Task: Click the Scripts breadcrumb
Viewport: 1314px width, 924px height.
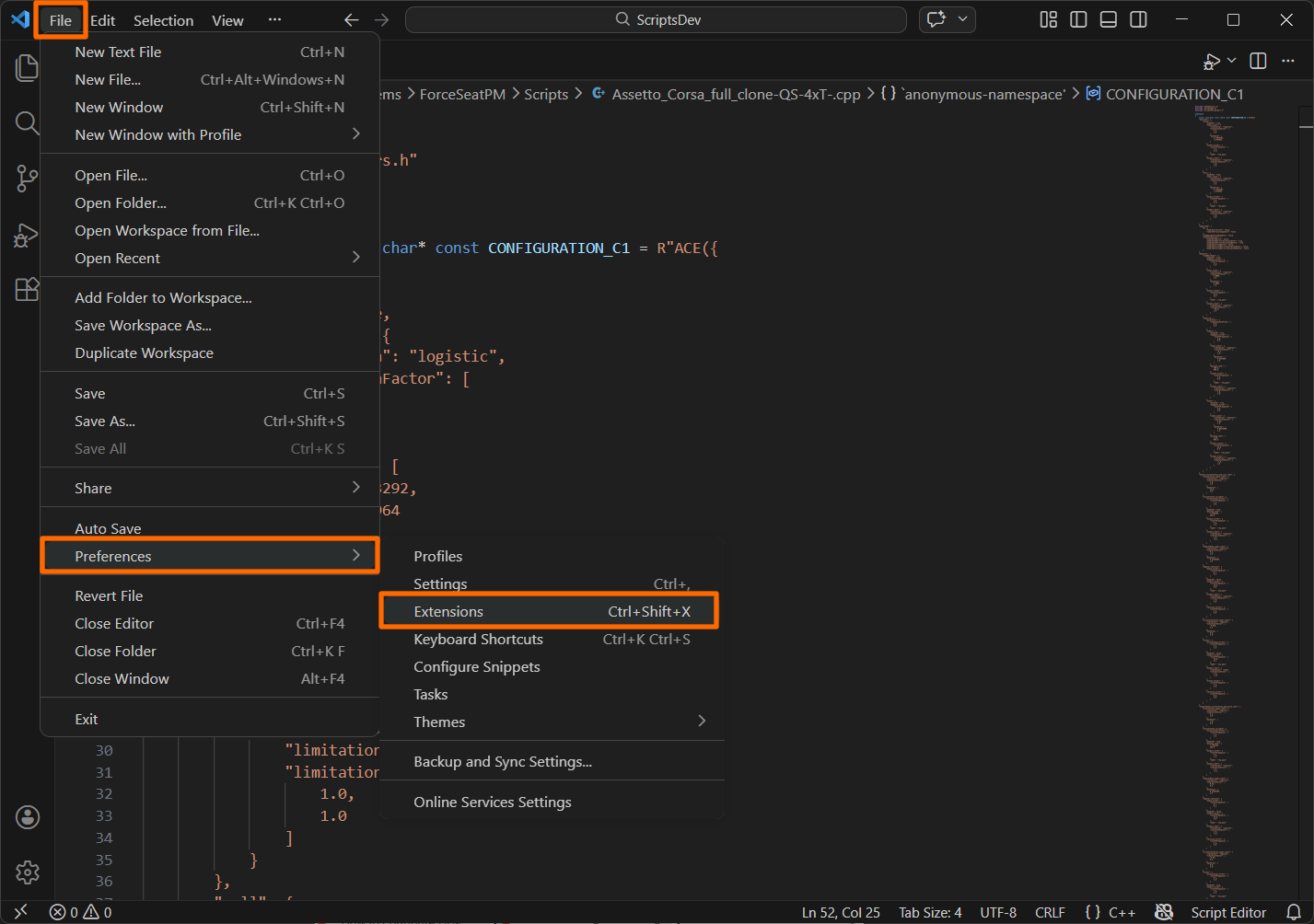Action: (546, 94)
